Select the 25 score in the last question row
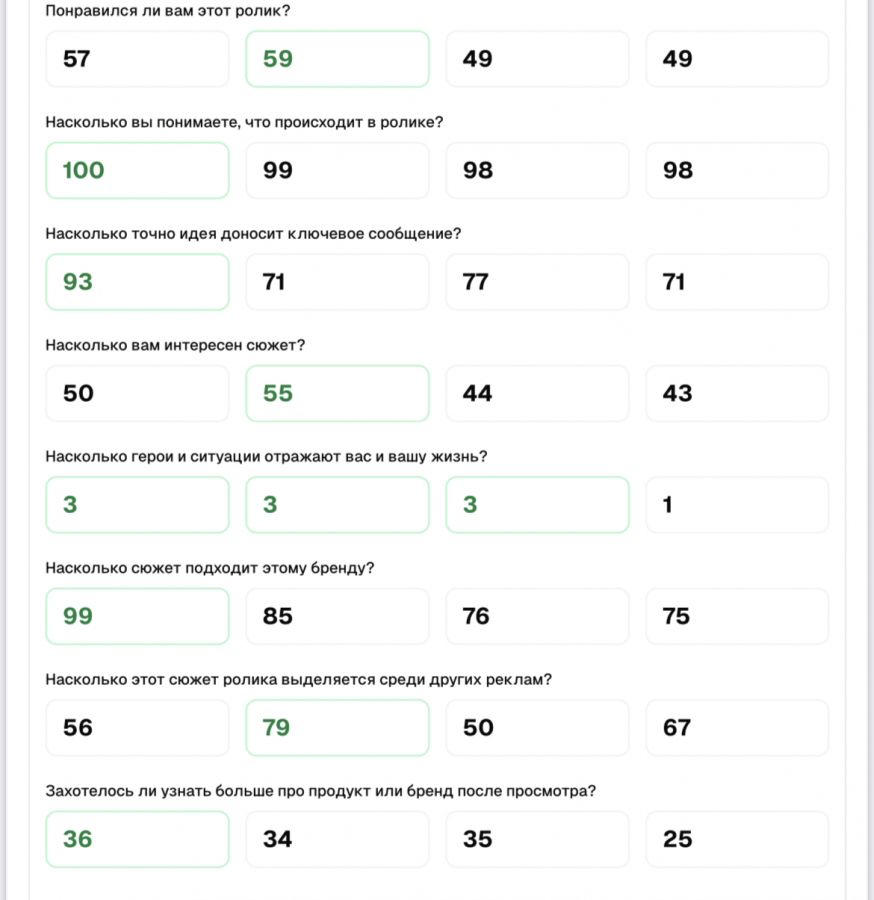The image size is (874, 900). click(737, 839)
